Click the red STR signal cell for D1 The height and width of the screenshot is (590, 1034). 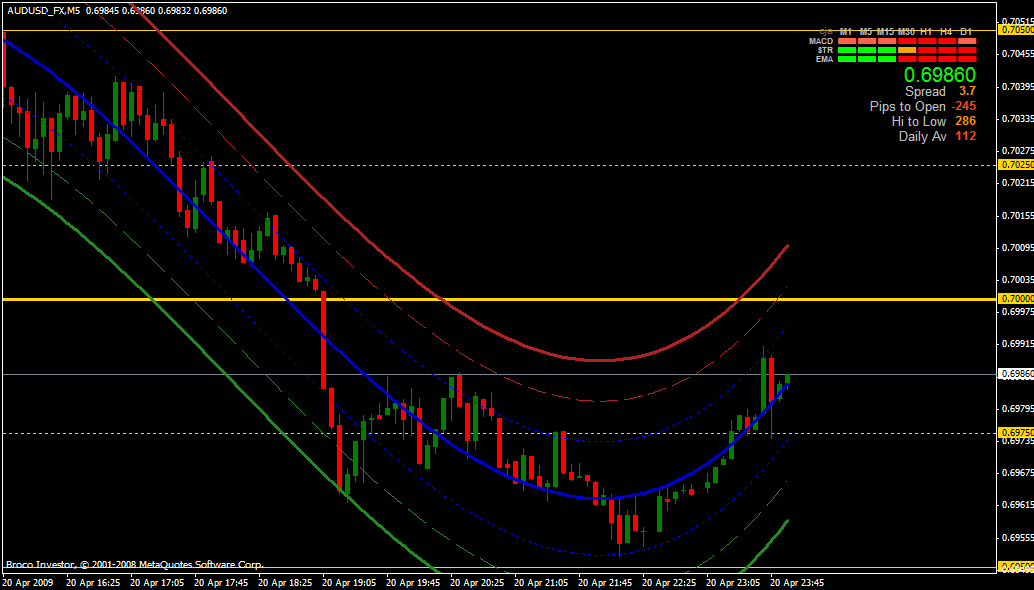(x=967, y=50)
